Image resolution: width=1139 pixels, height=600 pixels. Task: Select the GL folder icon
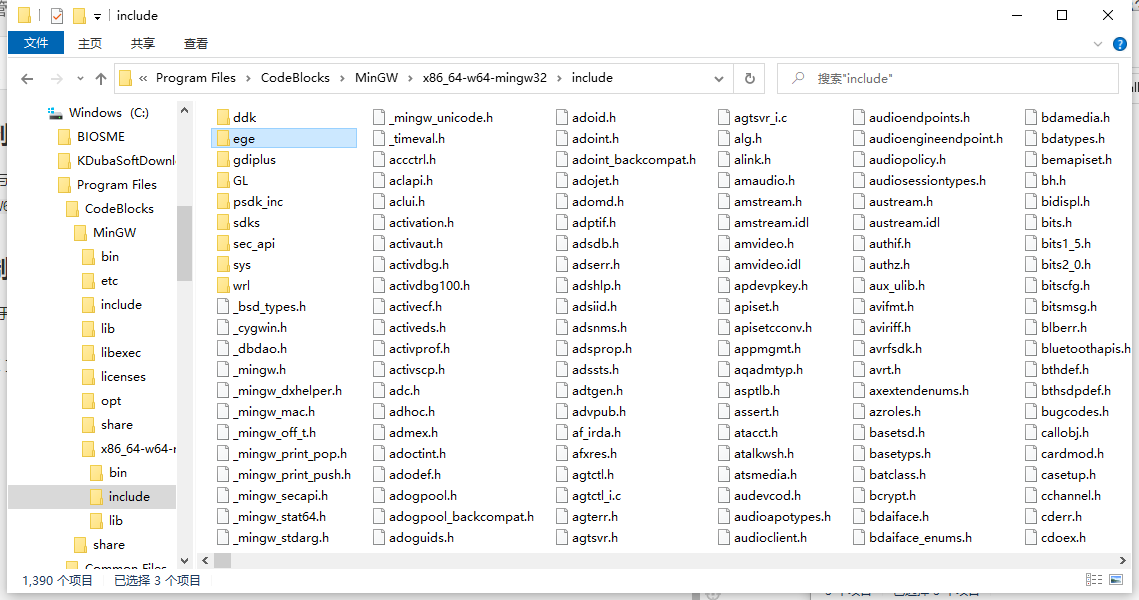pyautogui.click(x=223, y=181)
